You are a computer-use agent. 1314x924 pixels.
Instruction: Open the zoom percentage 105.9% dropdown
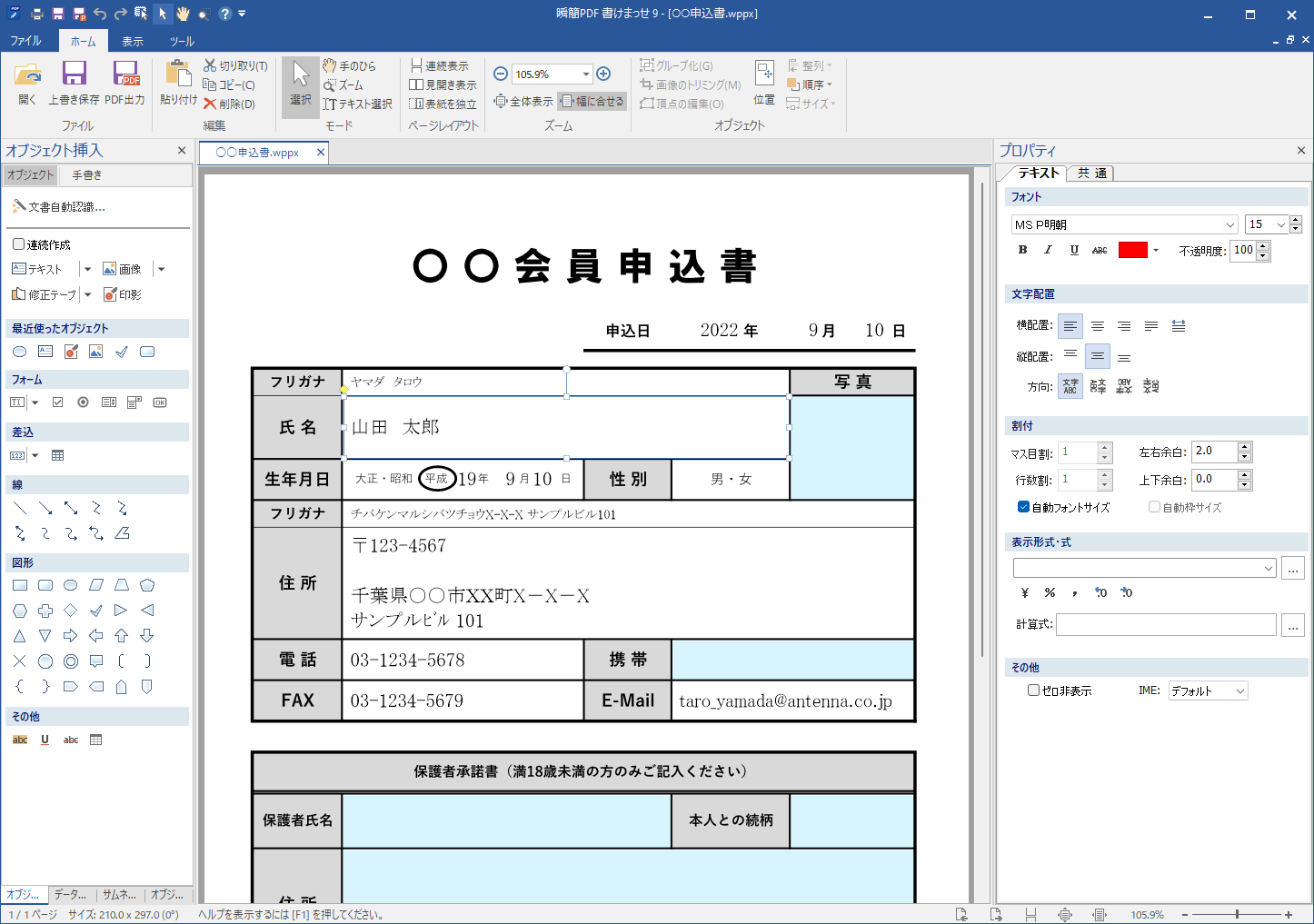click(586, 74)
